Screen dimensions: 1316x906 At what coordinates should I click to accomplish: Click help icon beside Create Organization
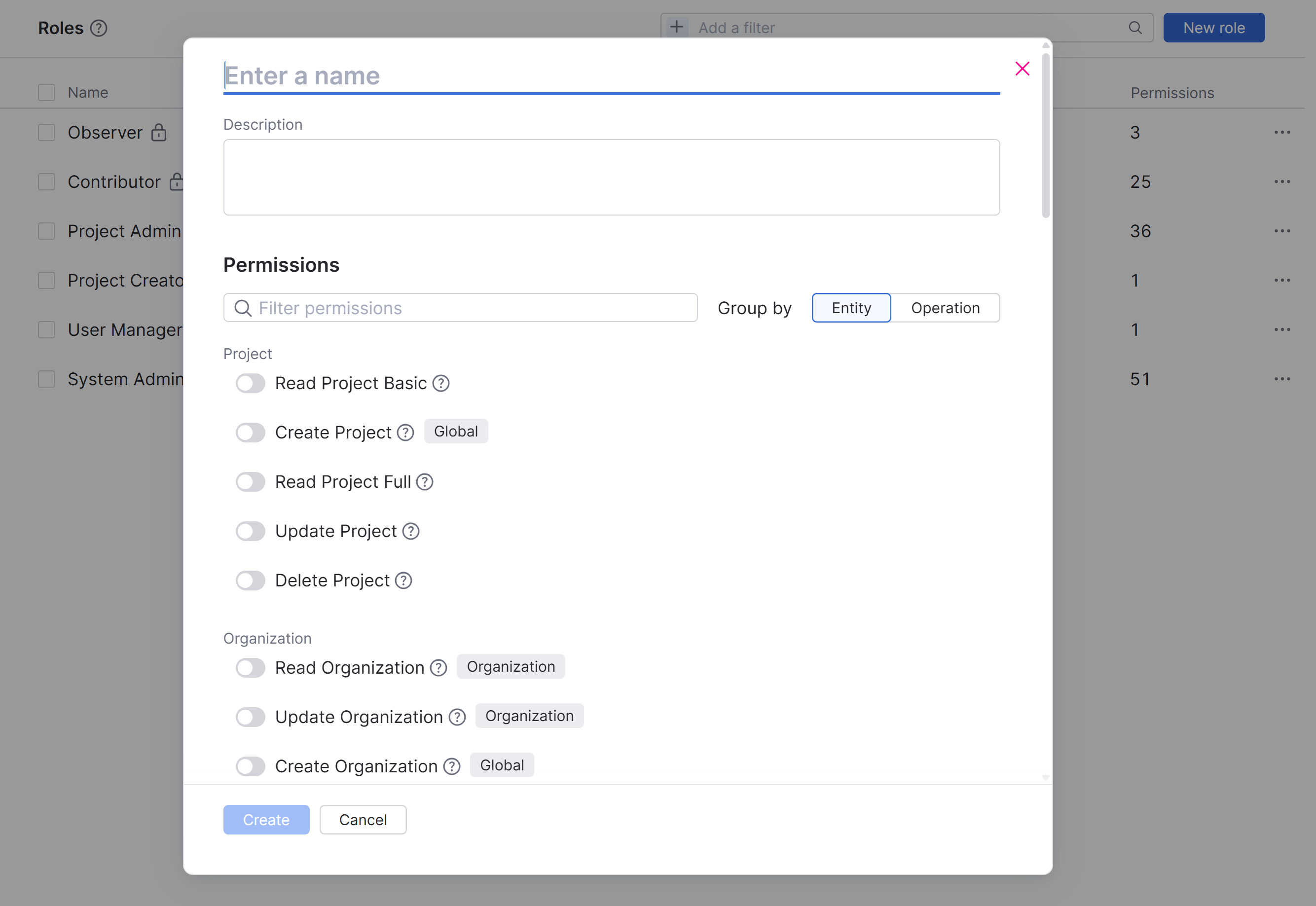tap(452, 767)
